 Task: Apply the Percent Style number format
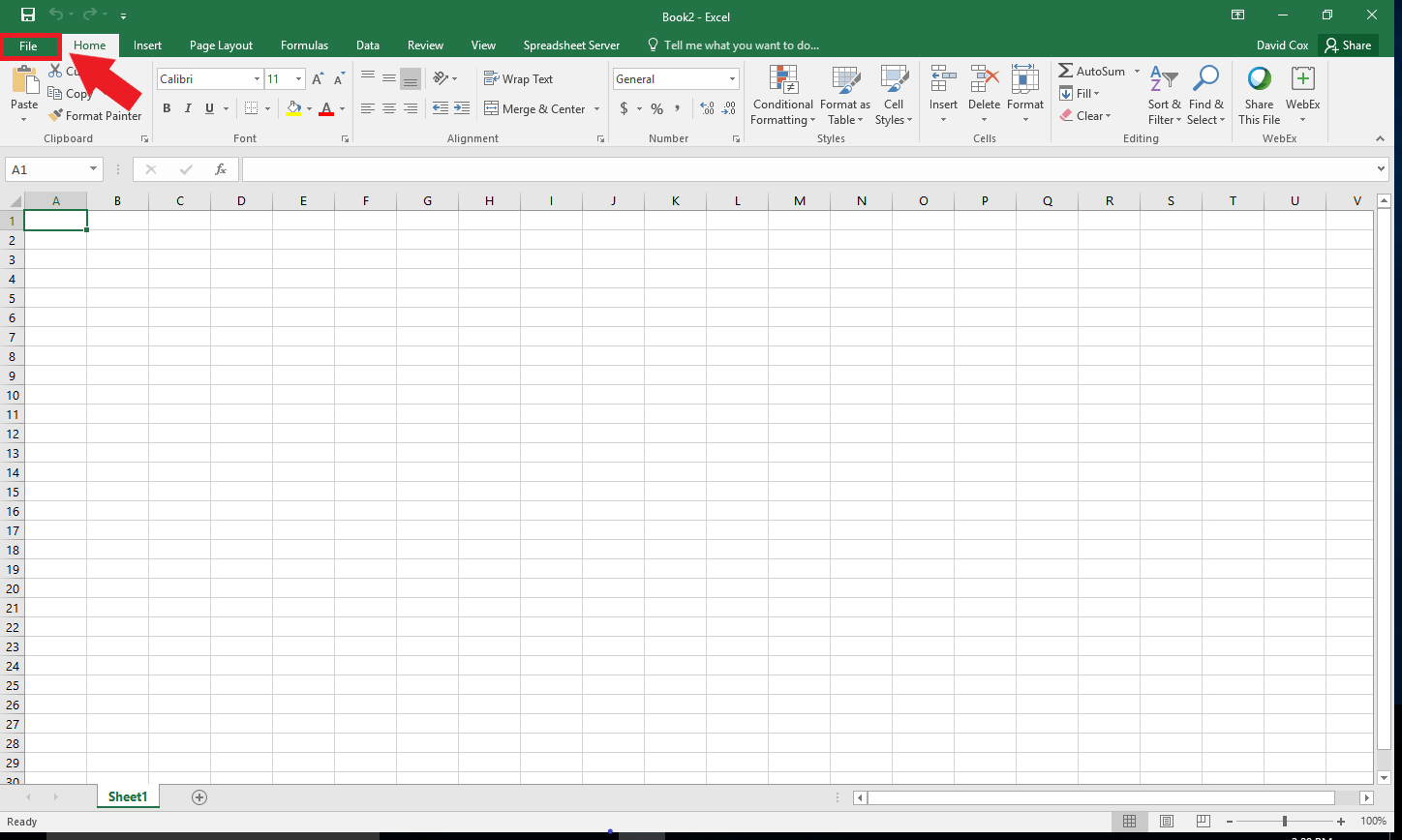[x=655, y=109]
